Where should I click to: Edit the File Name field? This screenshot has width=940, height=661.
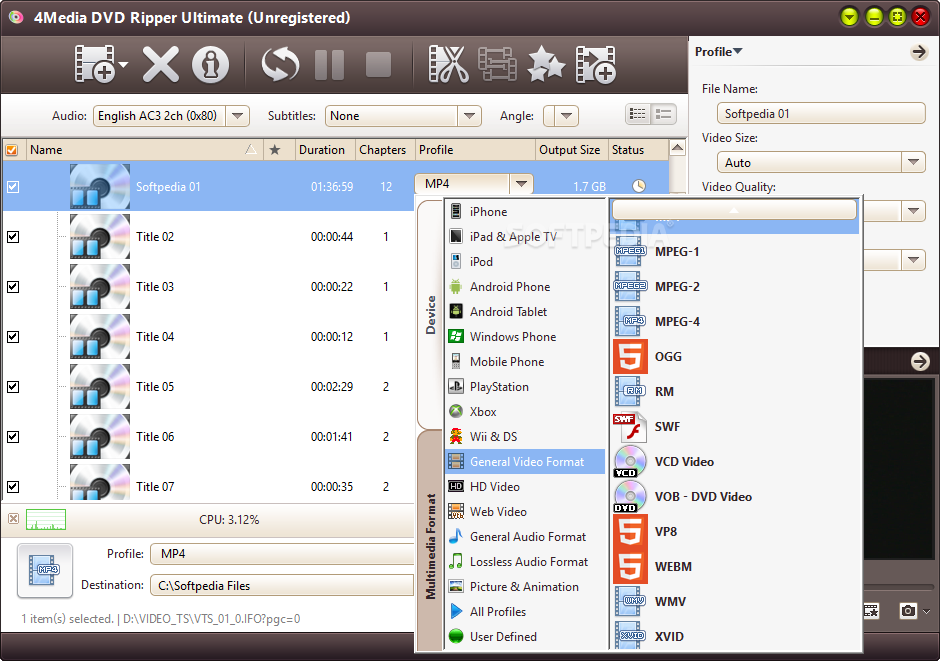pos(821,113)
